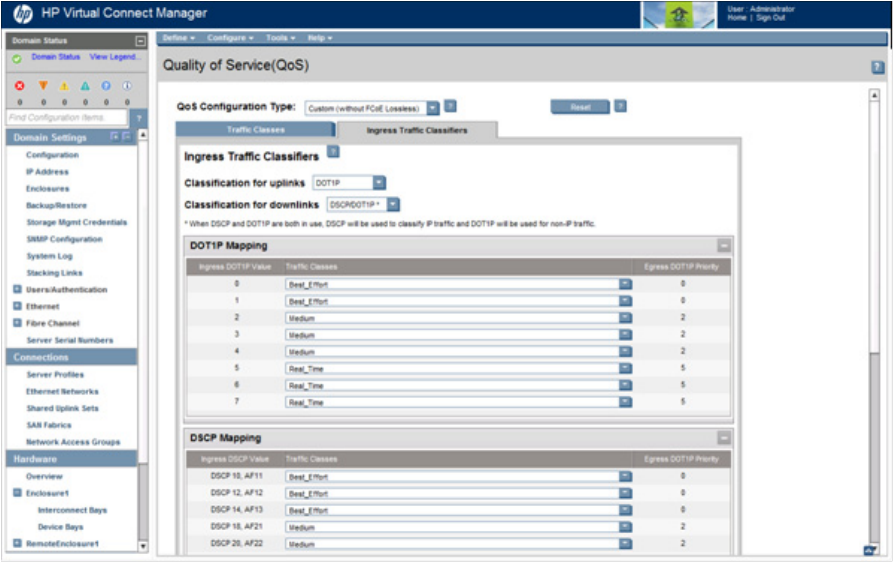The height and width of the screenshot is (563, 894).
Task: Click the yellow minor warning icon
Action: click(64, 86)
